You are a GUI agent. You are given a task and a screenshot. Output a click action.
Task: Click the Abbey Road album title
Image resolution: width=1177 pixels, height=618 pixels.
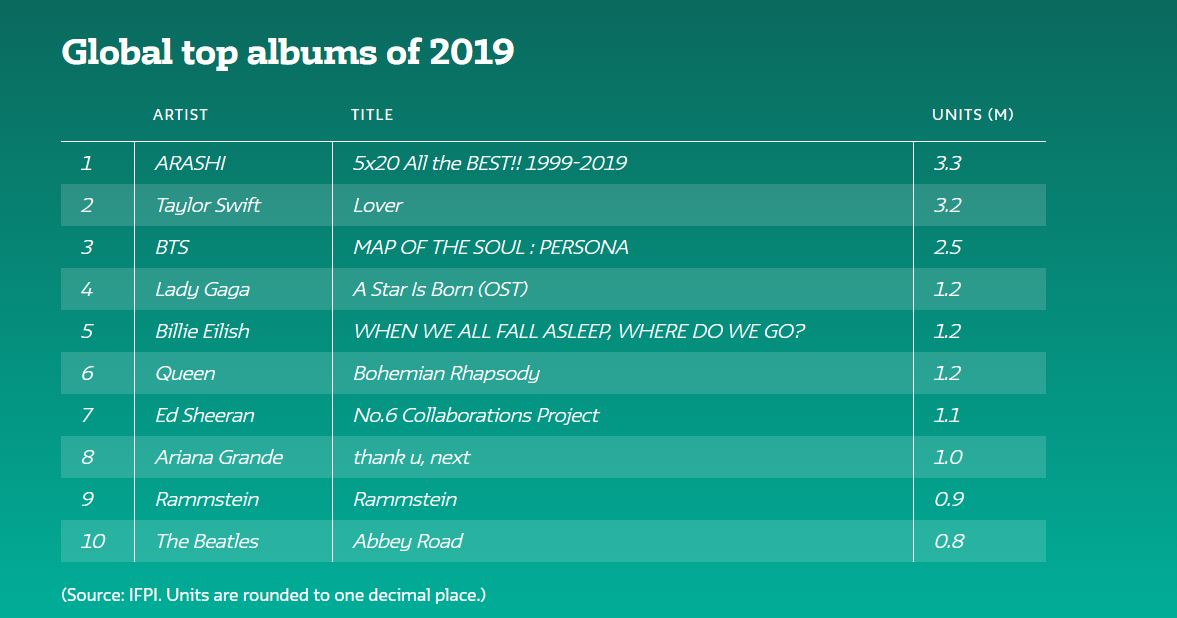pyautogui.click(x=408, y=541)
